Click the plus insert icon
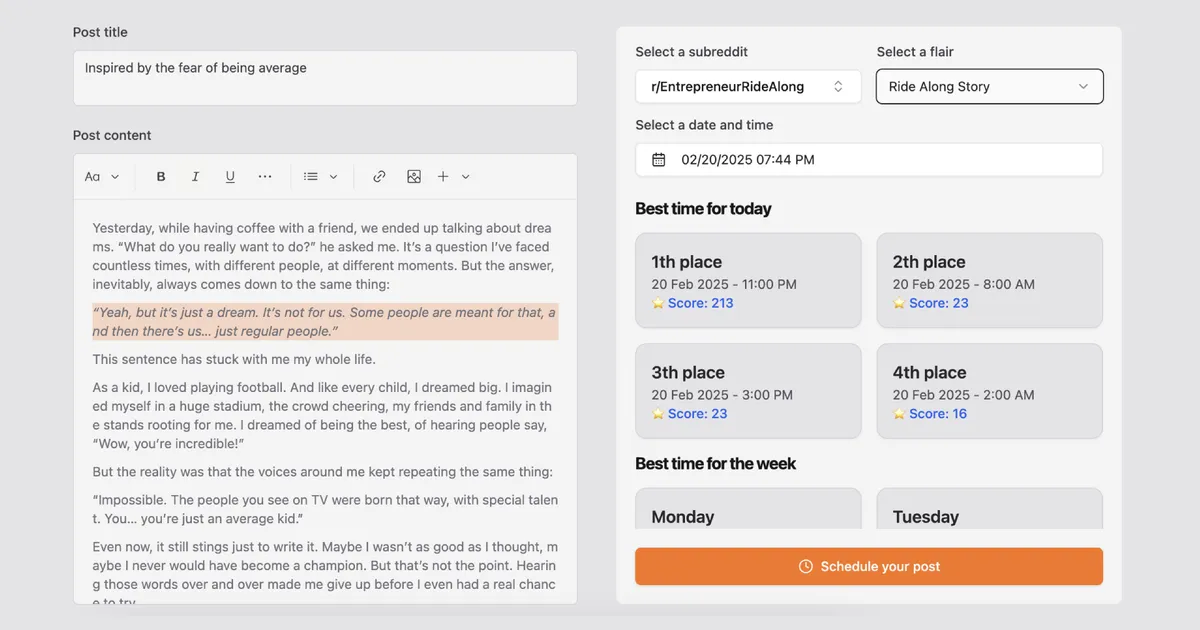The width and height of the screenshot is (1200, 630). (443, 177)
